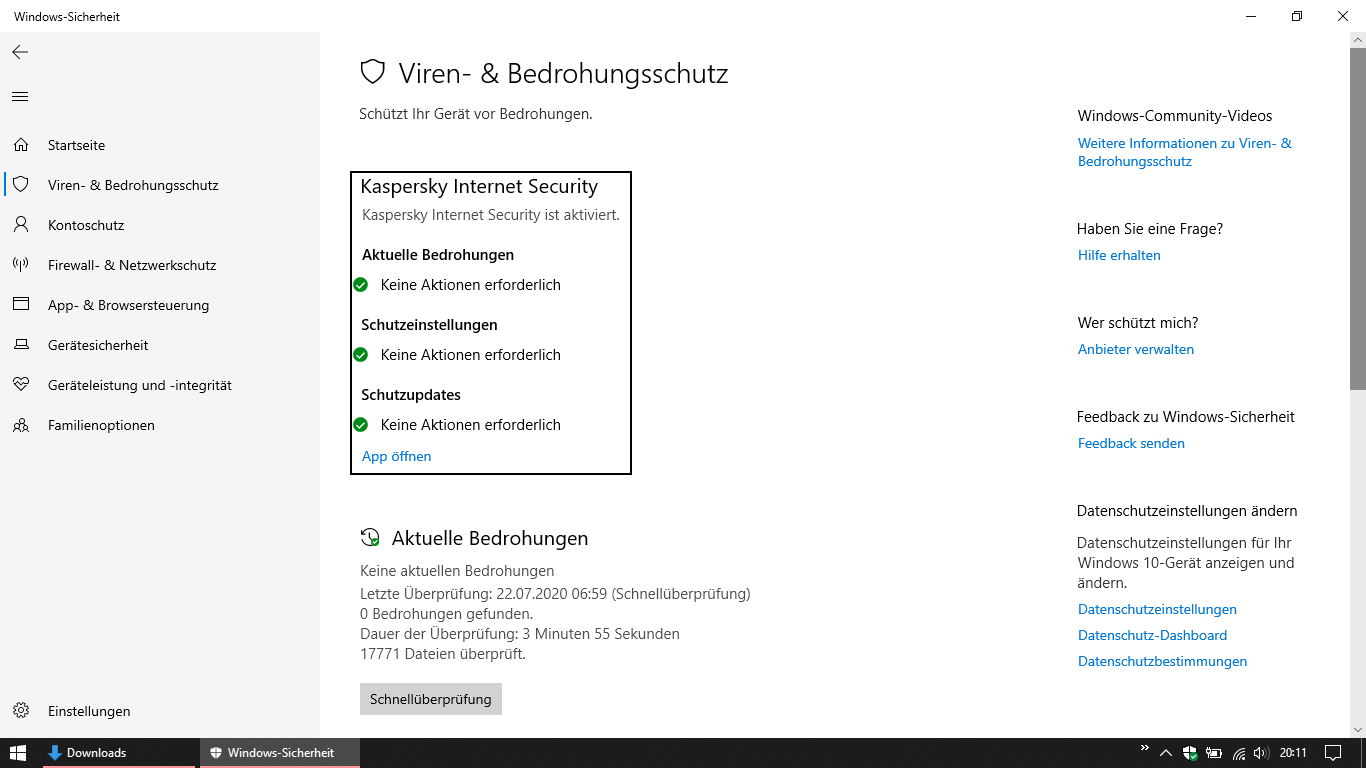
Task: Open Wi-Fi network tray icon
Action: click(x=1239, y=753)
